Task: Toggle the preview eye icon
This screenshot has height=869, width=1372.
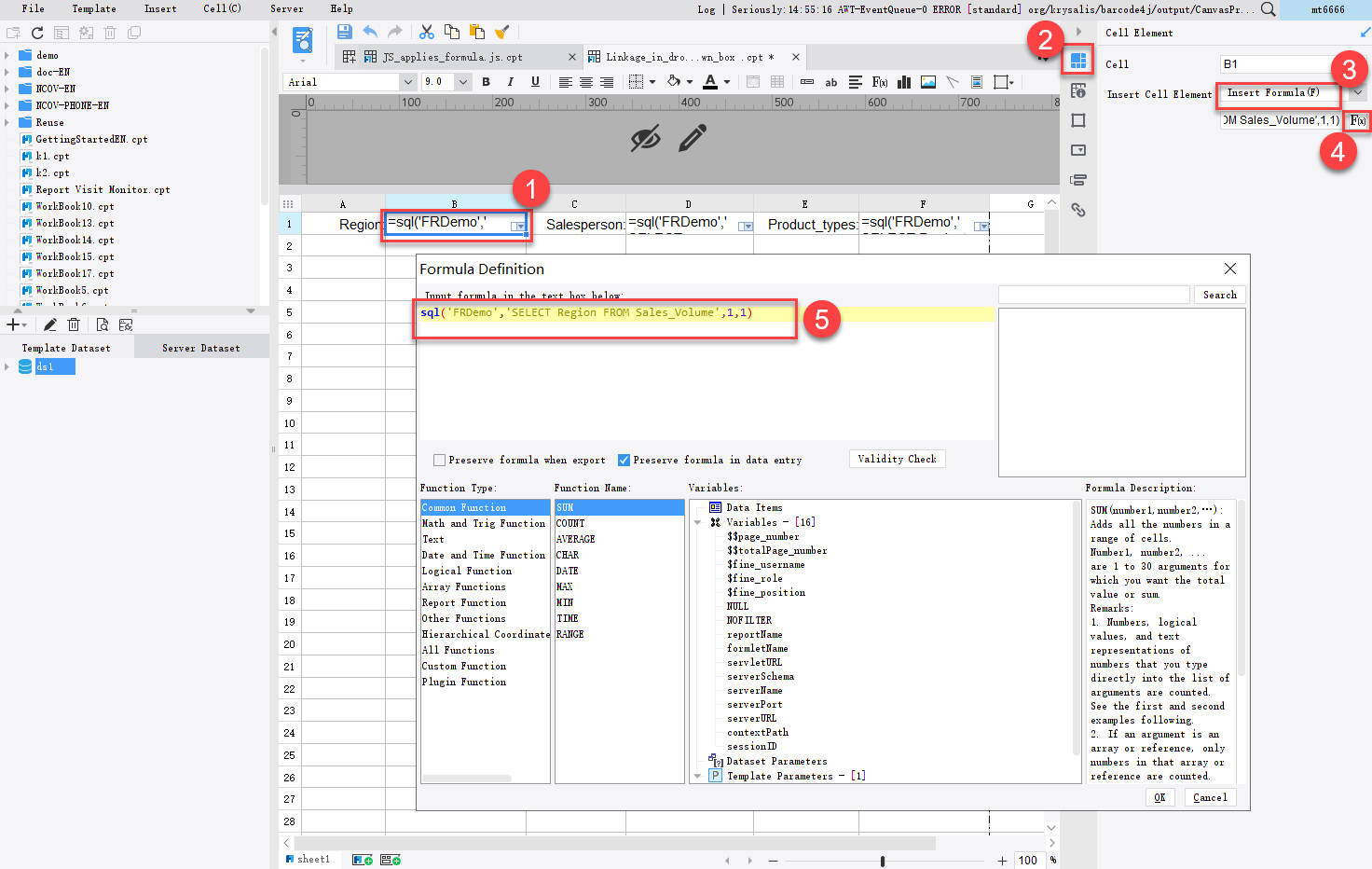Action: 645,139
